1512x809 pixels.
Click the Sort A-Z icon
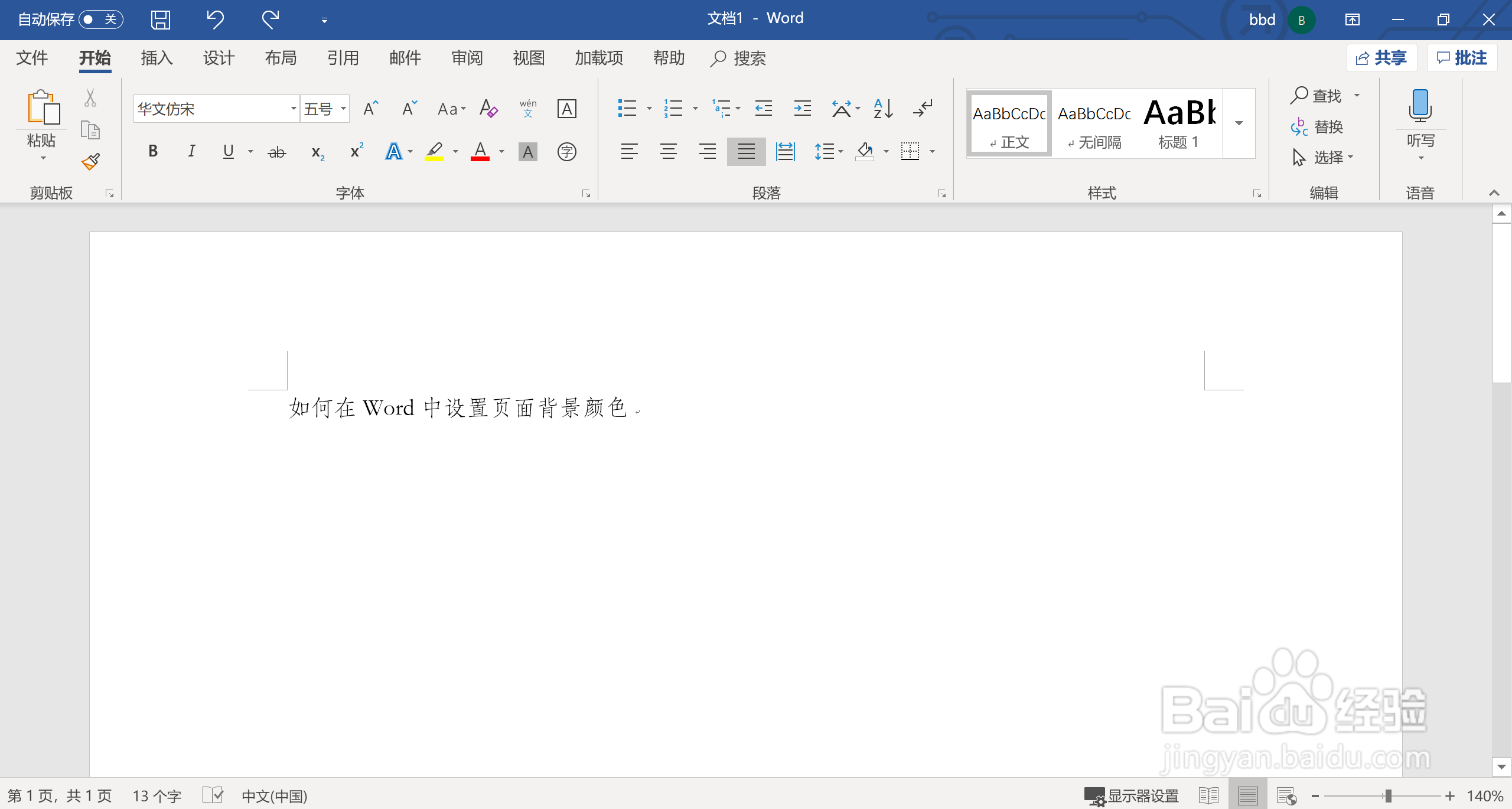point(882,109)
